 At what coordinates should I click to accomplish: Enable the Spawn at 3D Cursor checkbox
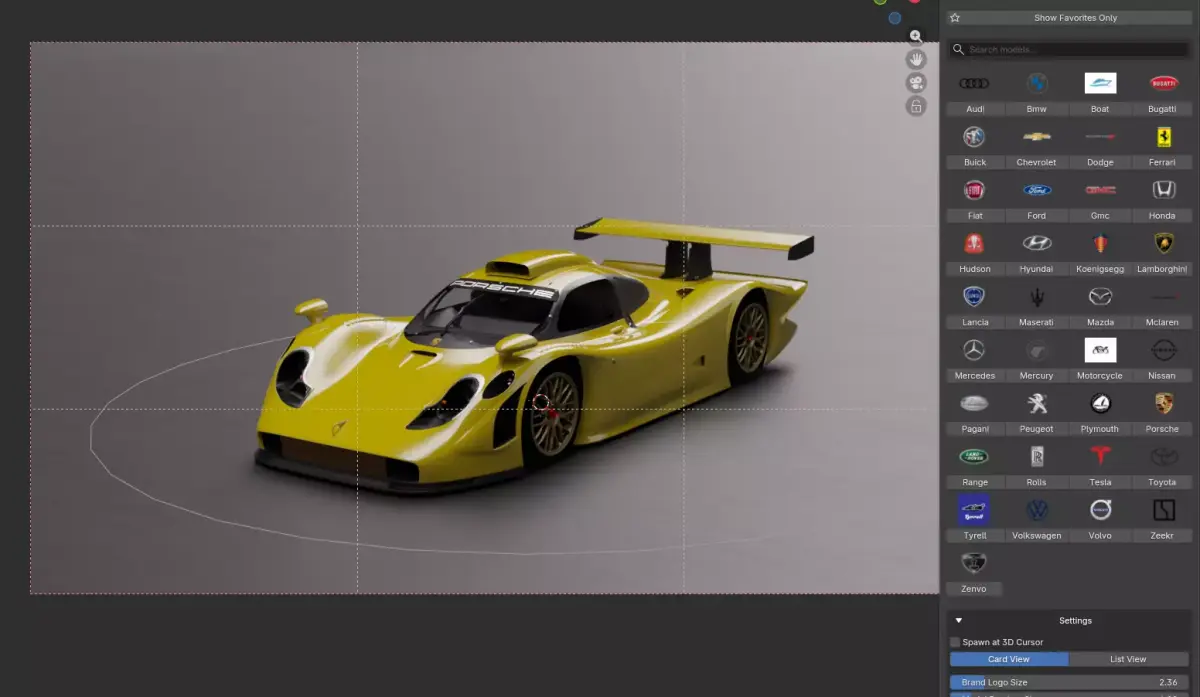[955, 642]
